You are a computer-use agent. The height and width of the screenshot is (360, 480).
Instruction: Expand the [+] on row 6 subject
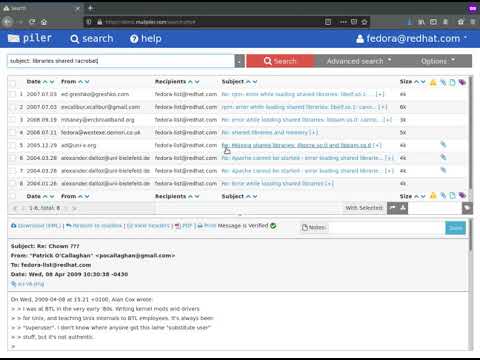[x=389, y=158]
